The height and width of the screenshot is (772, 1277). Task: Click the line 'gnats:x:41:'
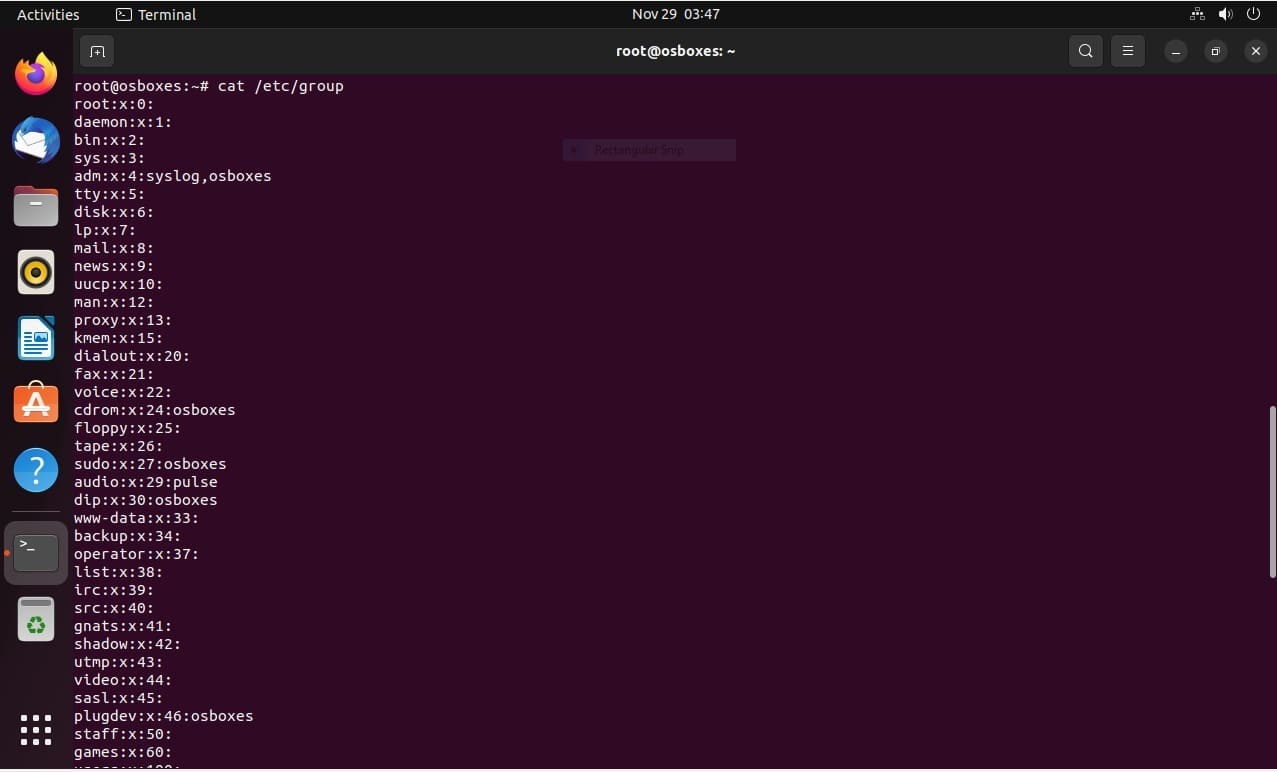pyautogui.click(x=123, y=626)
